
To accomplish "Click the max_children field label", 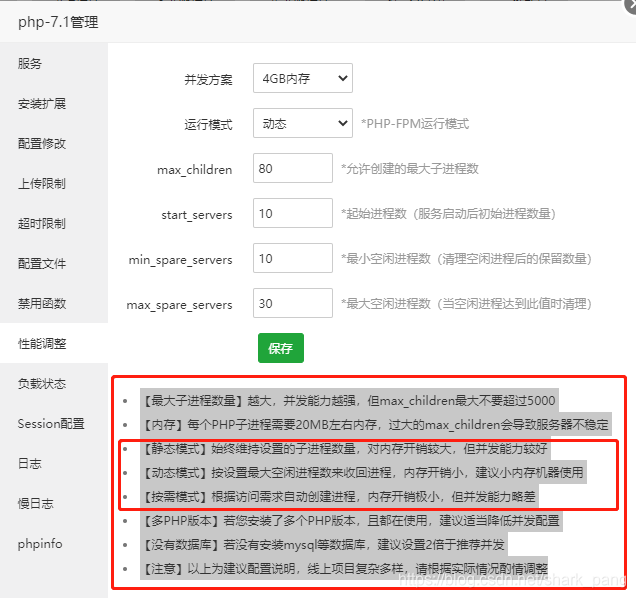I will click(x=195, y=170).
